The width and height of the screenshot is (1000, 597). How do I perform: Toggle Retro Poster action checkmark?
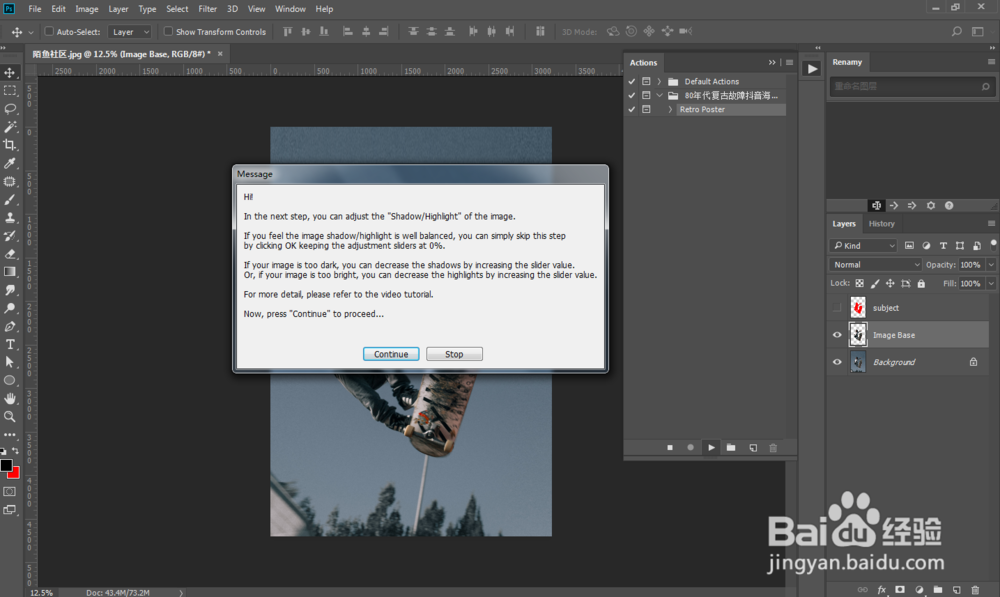pos(631,110)
